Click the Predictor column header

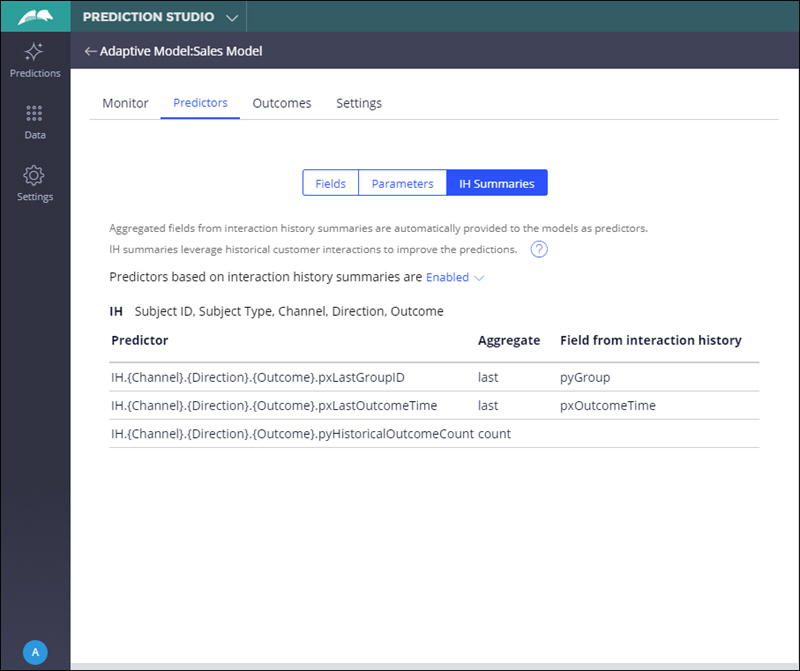140,340
